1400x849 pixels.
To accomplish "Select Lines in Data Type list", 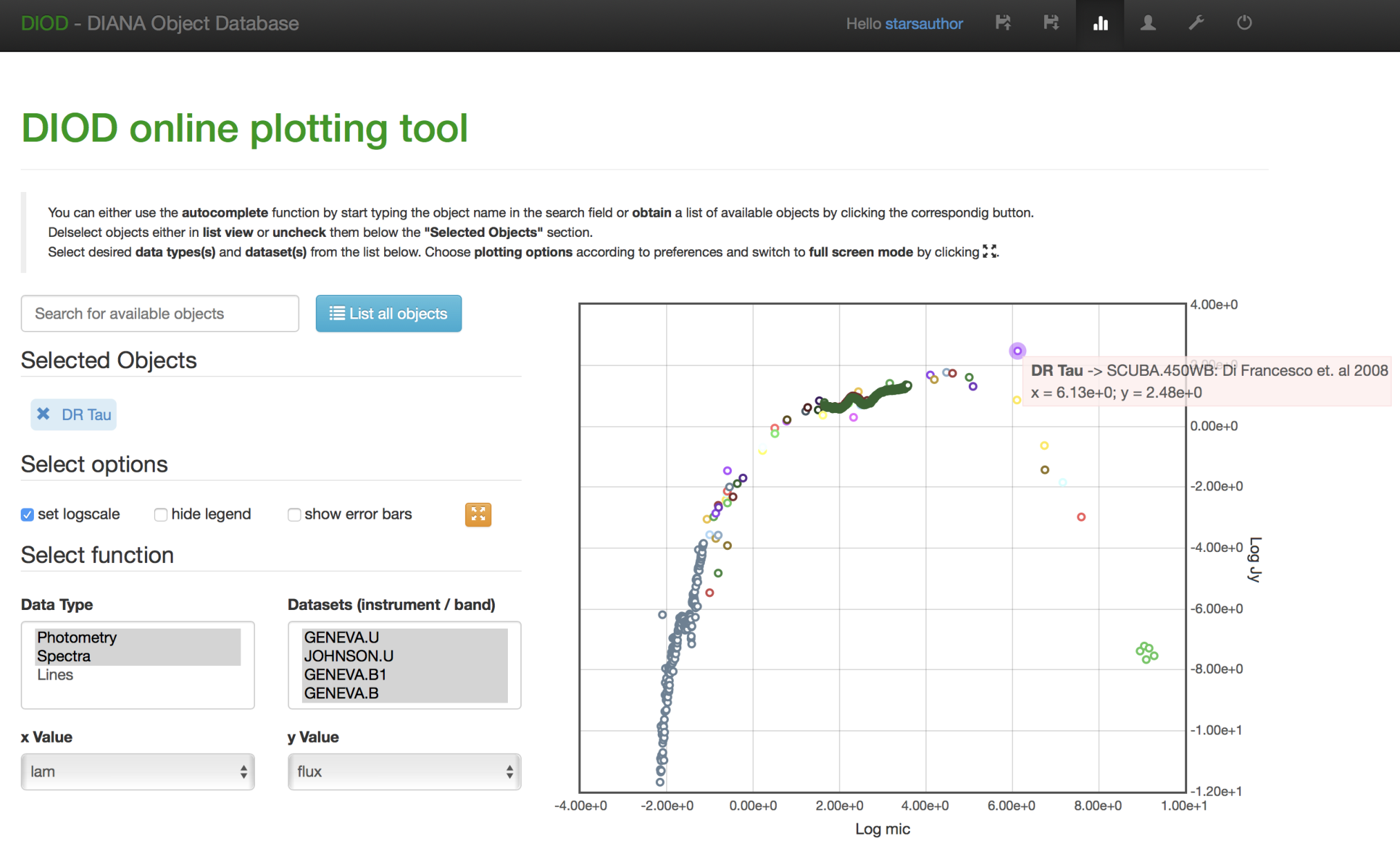I will (x=138, y=675).
